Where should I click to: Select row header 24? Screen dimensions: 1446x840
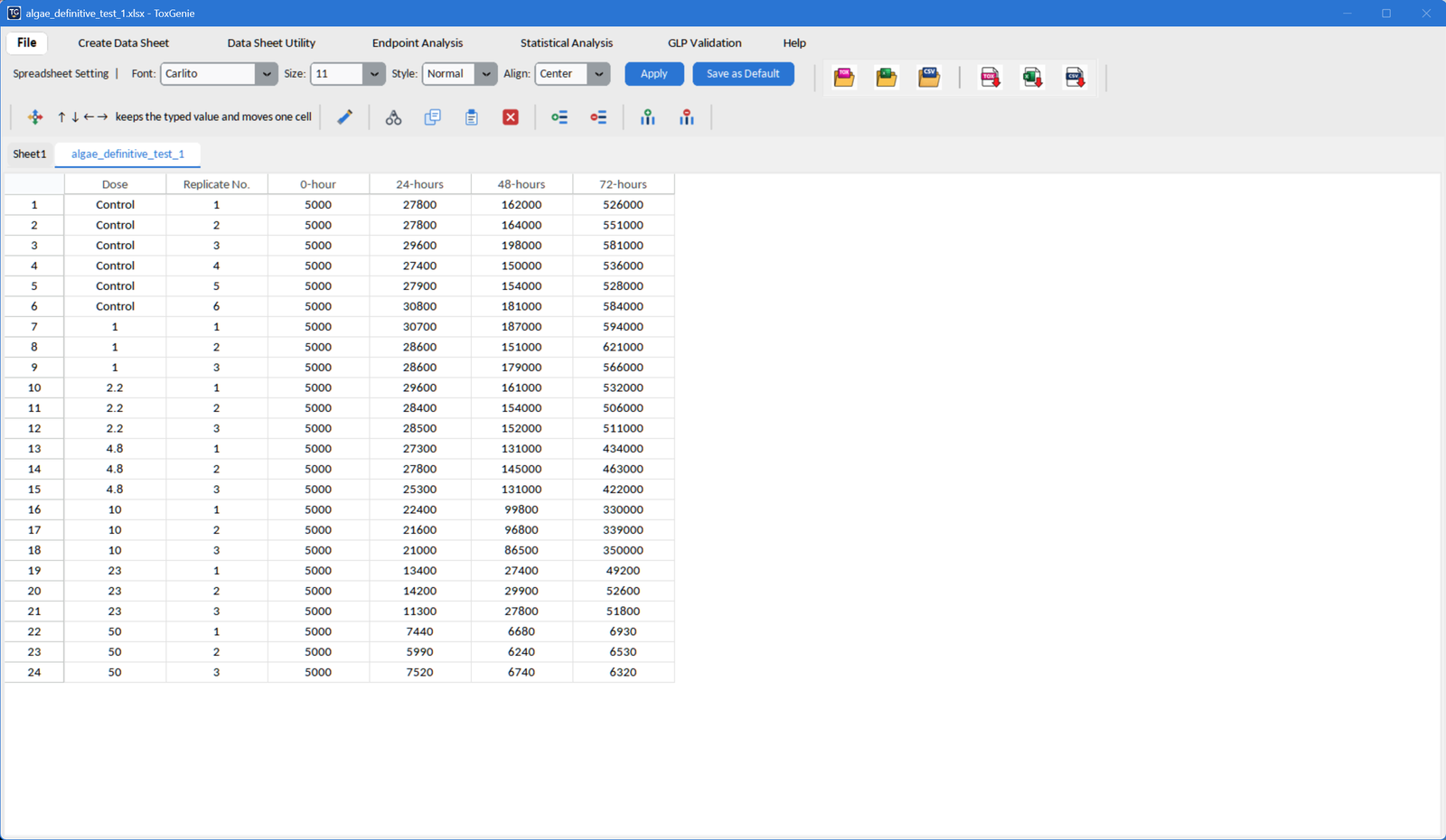coord(34,672)
